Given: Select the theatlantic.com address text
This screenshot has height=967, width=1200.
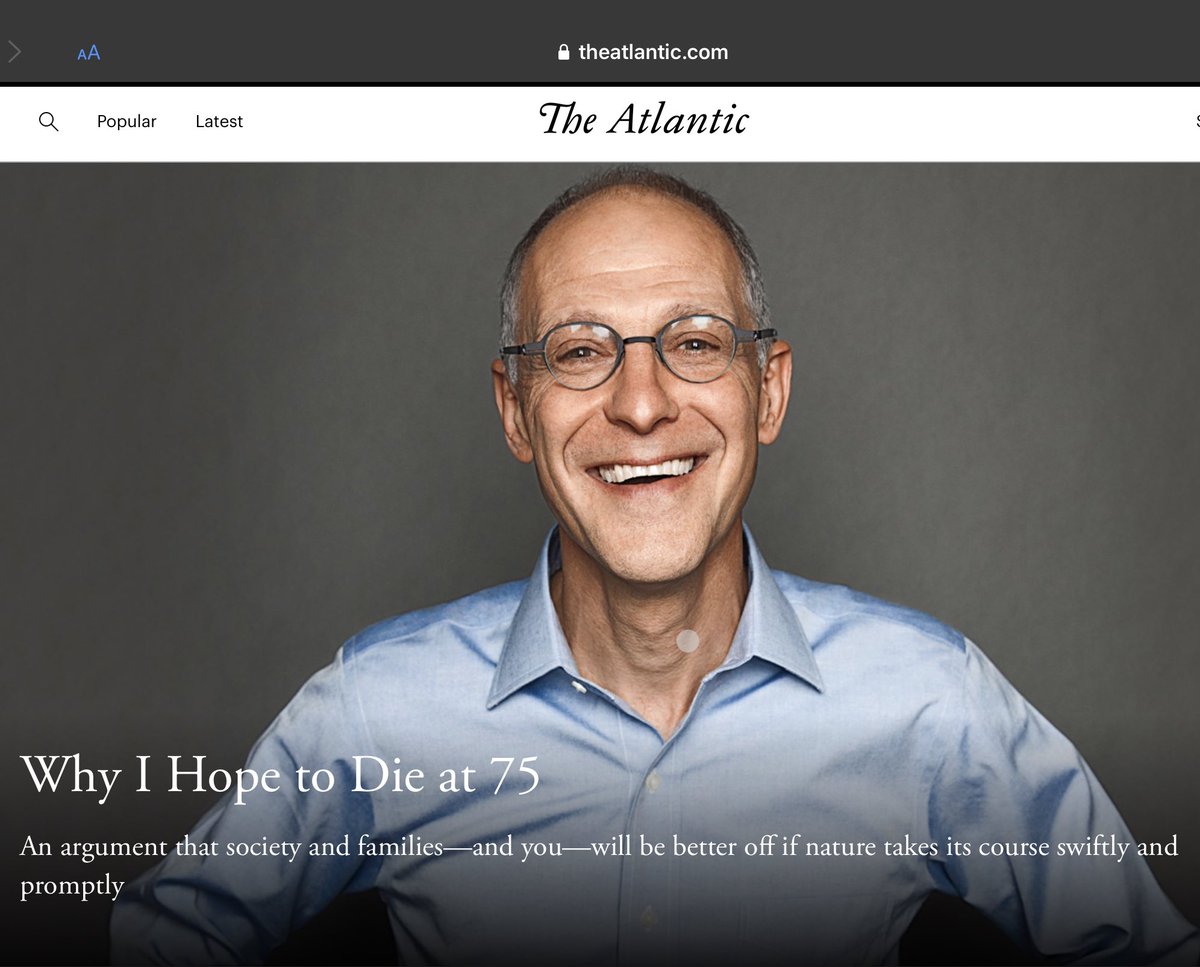Looking at the screenshot, I should [653, 52].
